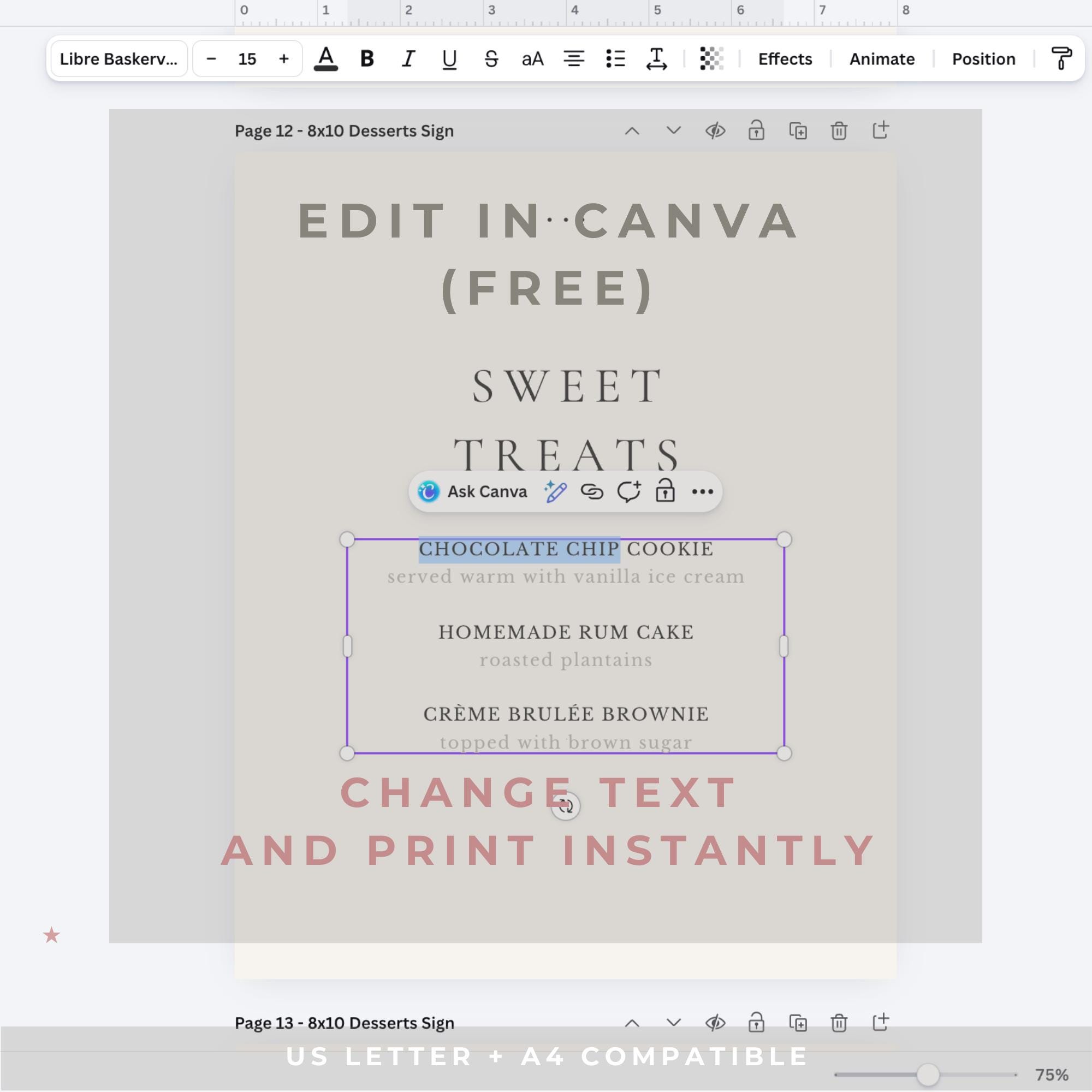Toggle uppercase aA text case

coord(532,59)
